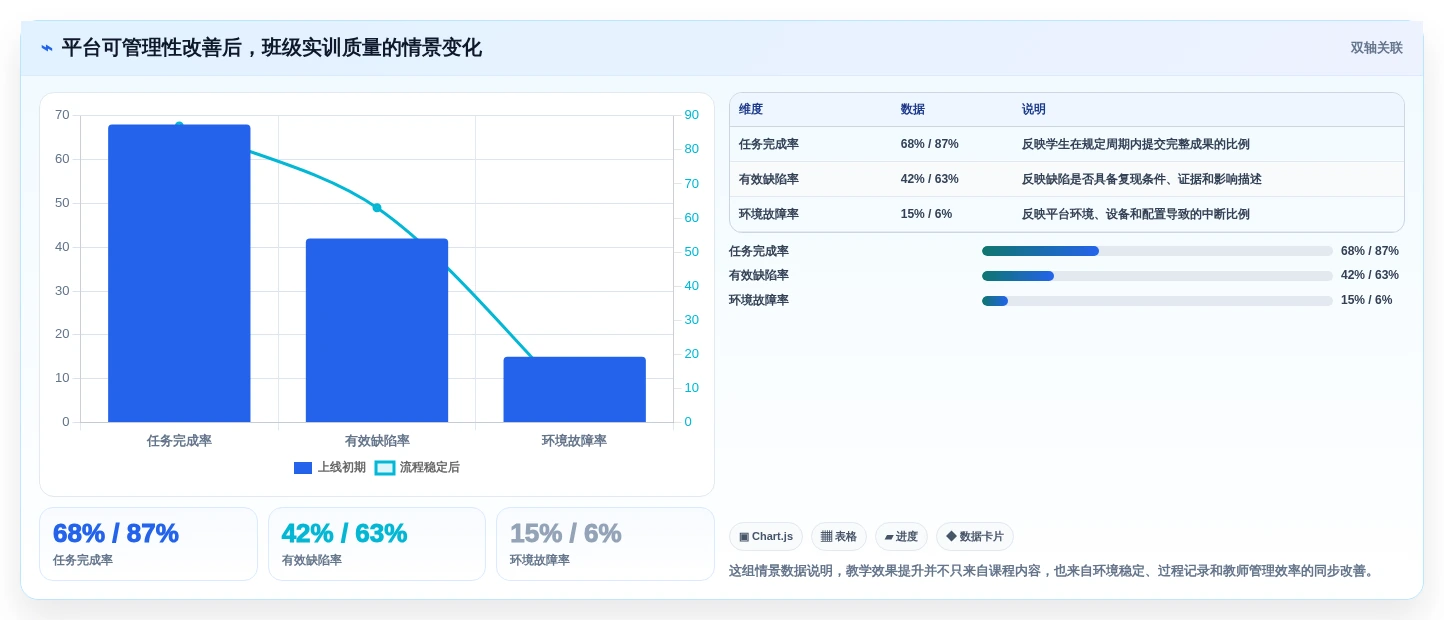Open the 42% / 63% 有效缺陷率 card
Viewport: 1444px width, 620px height.
377,544
